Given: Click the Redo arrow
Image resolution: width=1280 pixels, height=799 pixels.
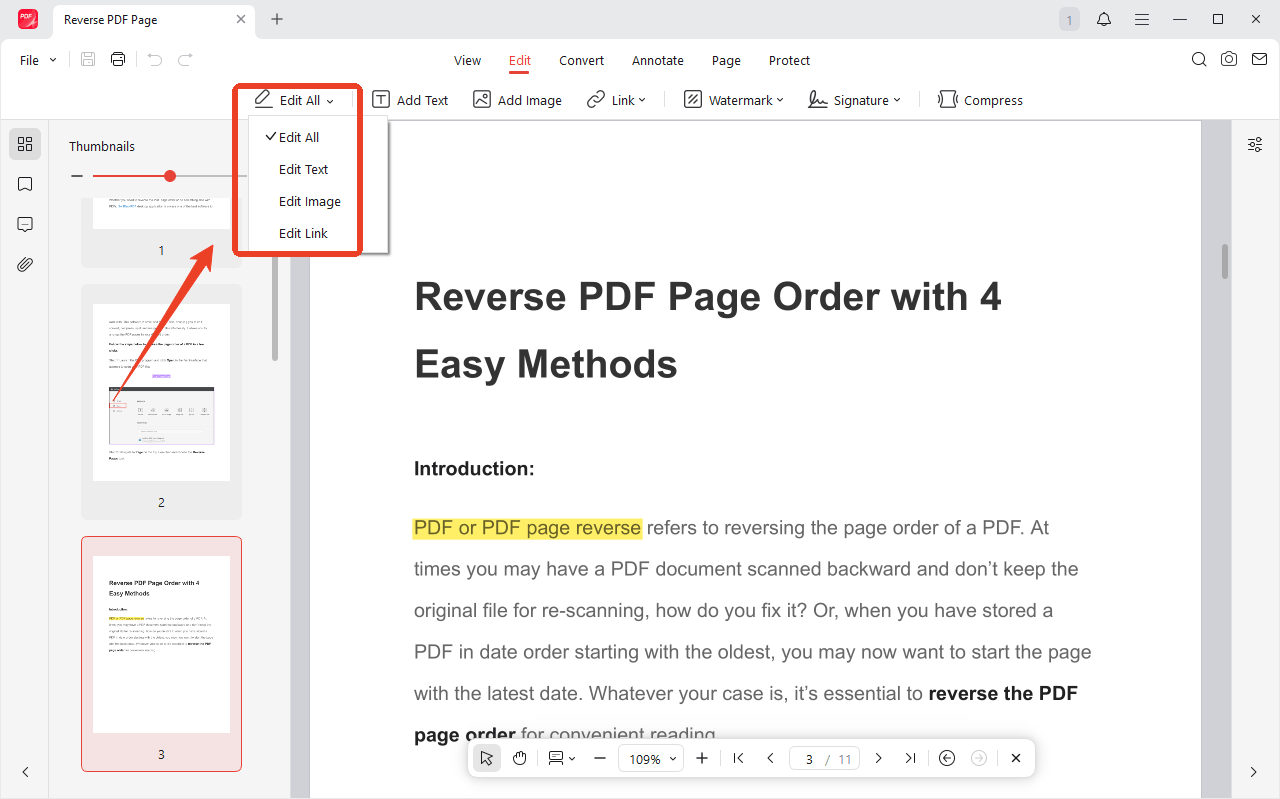Looking at the screenshot, I should click(x=185, y=60).
